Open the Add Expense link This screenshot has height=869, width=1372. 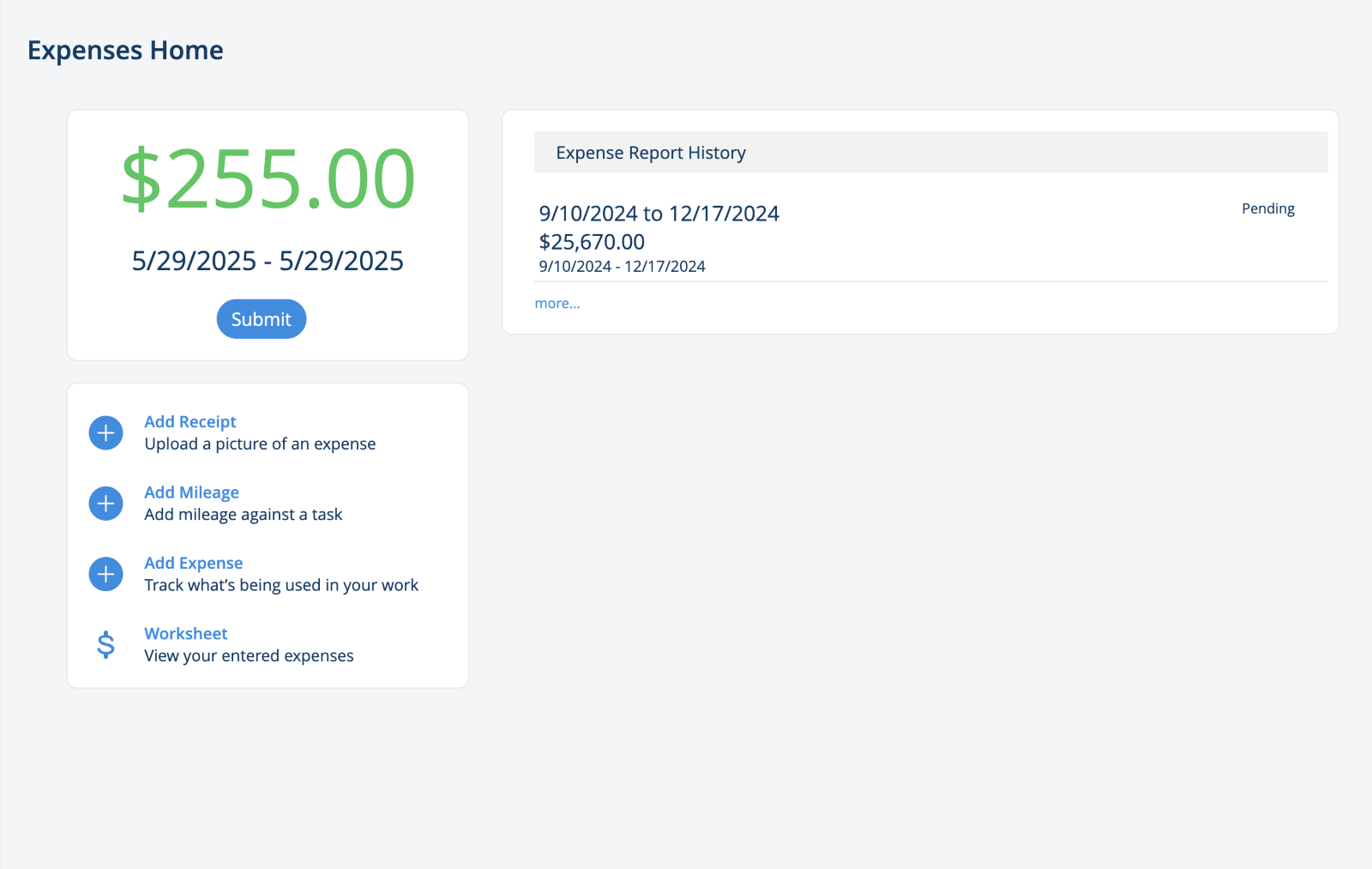pyautogui.click(x=194, y=563)
